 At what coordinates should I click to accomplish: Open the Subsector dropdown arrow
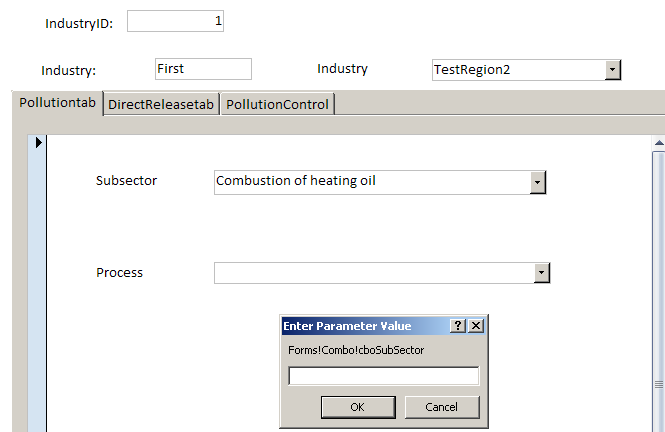[538, 182]
